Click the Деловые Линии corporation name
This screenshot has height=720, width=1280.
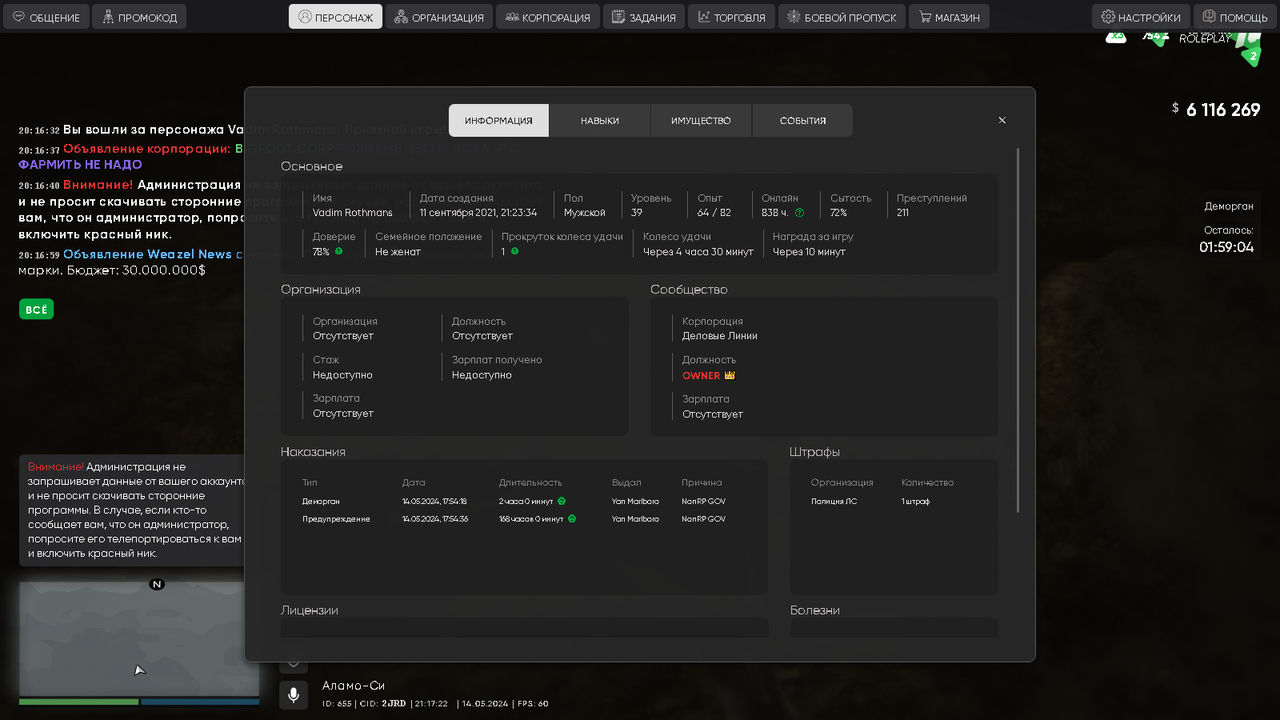[x=720, y=336]
